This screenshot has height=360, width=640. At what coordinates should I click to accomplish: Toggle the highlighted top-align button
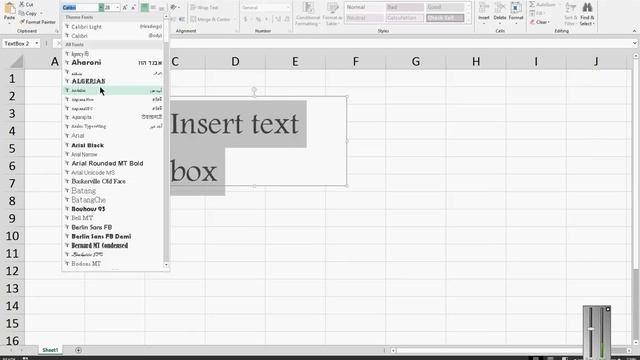click(x=144, y=7)
